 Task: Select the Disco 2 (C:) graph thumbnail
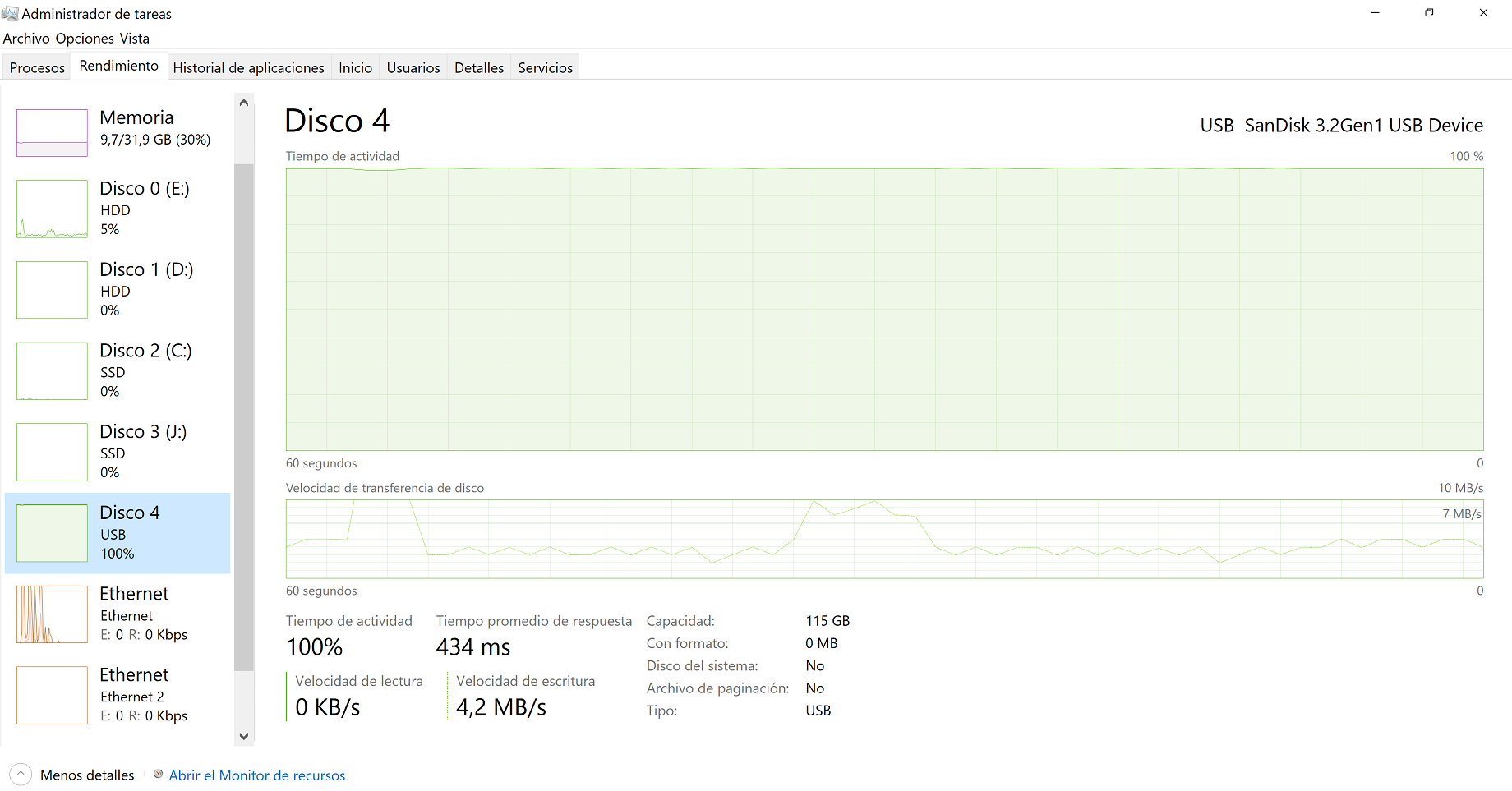coord(52,371)
